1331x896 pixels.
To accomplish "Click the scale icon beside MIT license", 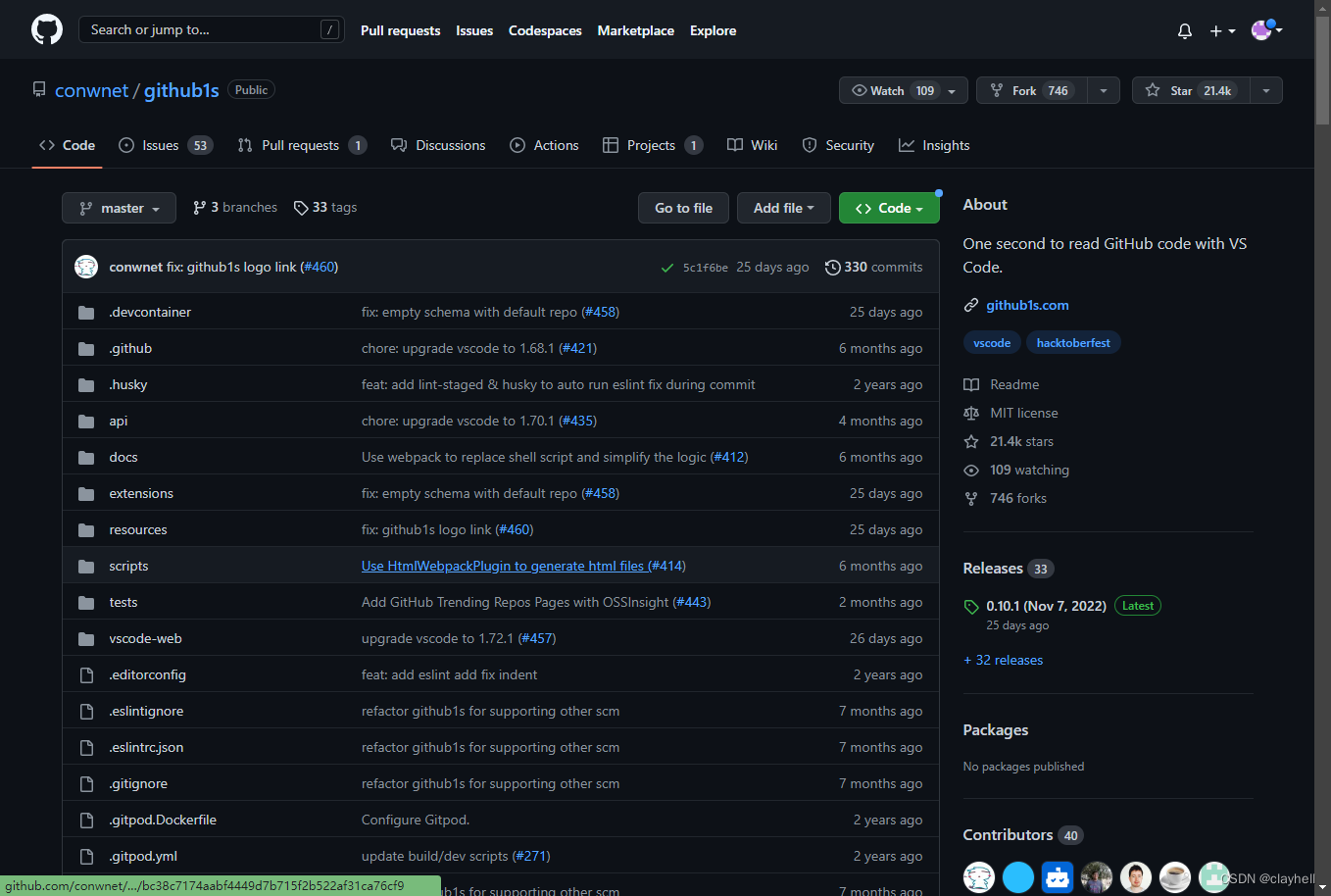I will tap(971, 414).
